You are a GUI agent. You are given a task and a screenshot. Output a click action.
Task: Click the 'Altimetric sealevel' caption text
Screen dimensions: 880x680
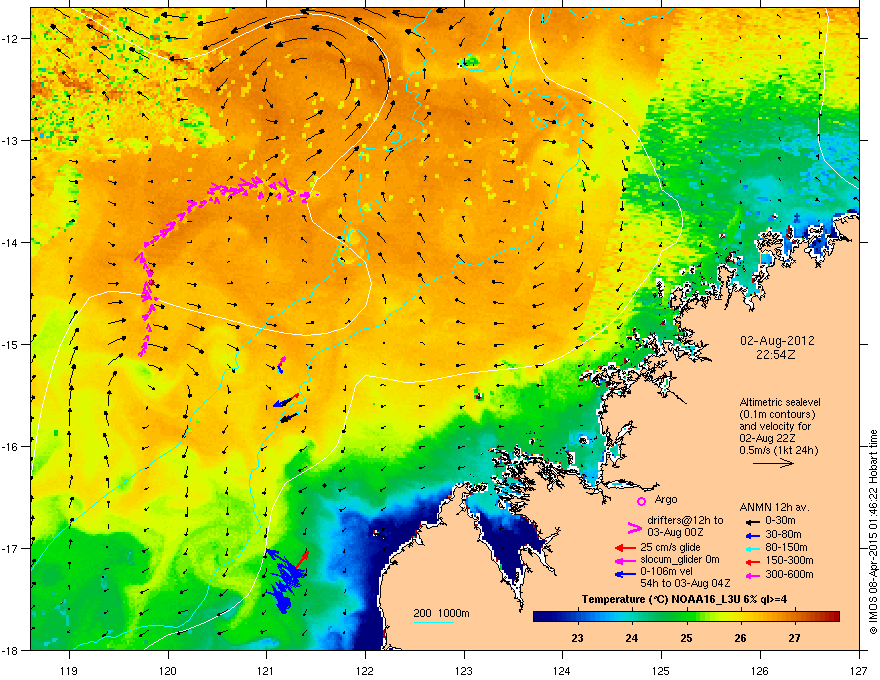(x=780, y=402)
